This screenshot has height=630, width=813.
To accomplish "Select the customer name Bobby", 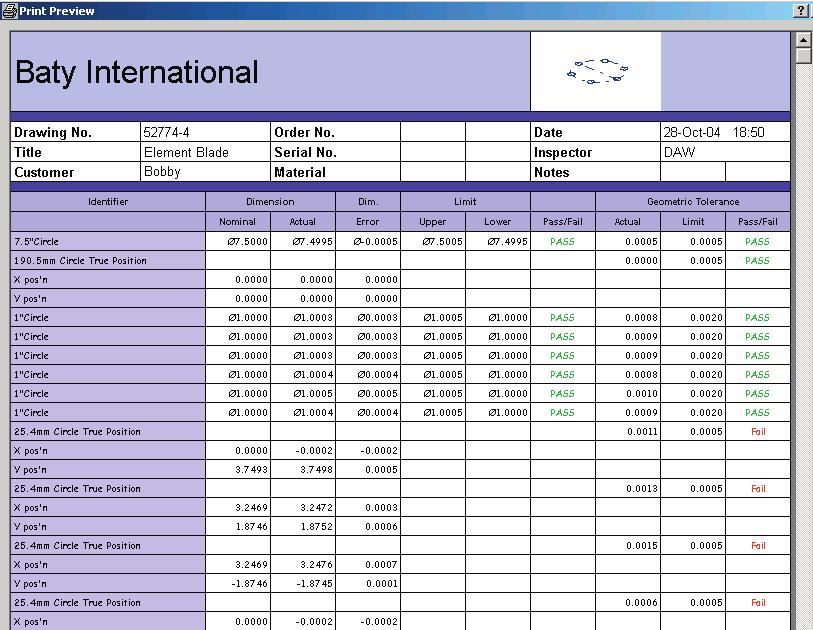I will point(162,172).
